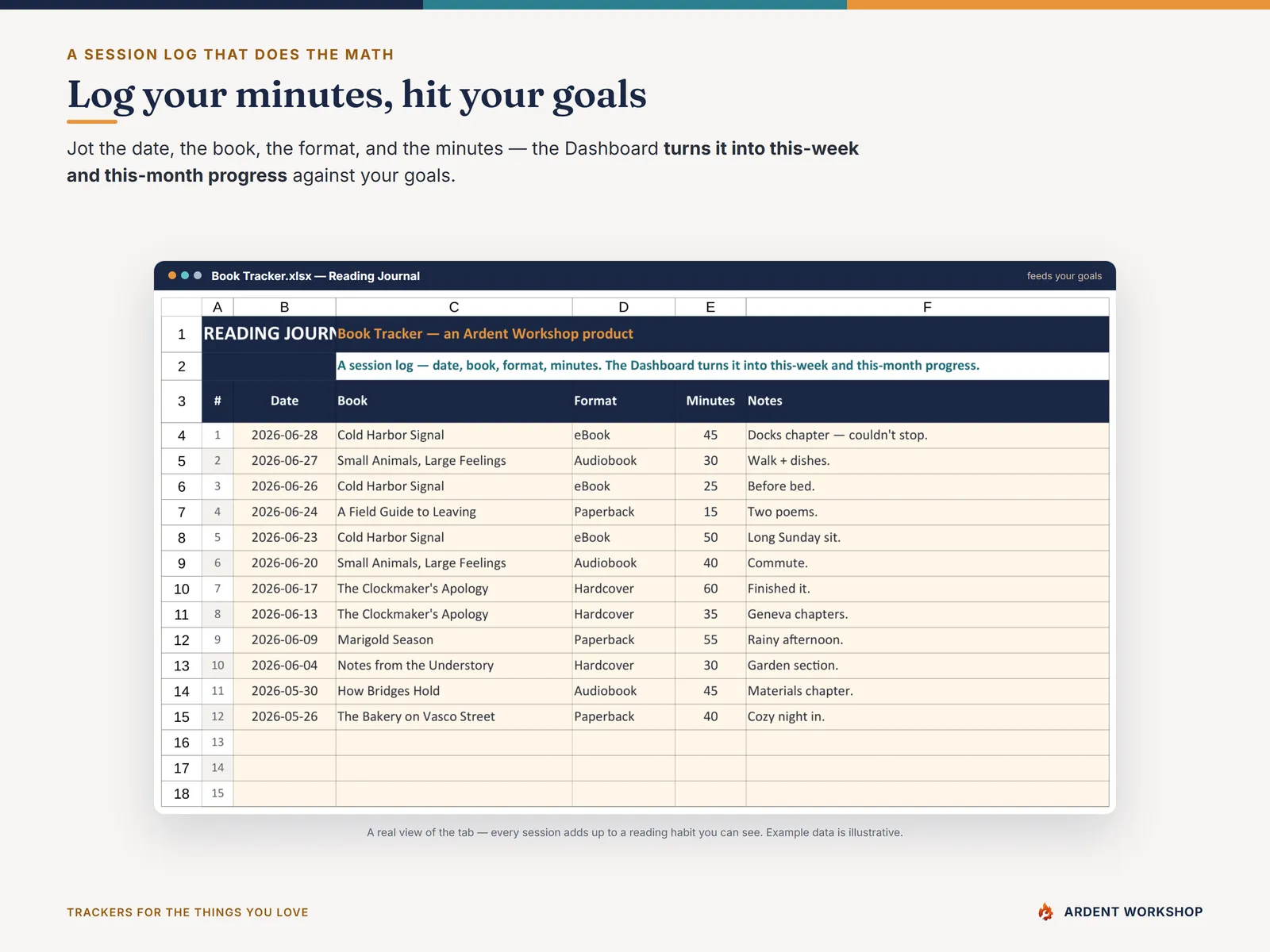Click the empty minutes cell for entry 15
Image resolution: width=1270 pixels, height=952 pixels.
point(710,793)
